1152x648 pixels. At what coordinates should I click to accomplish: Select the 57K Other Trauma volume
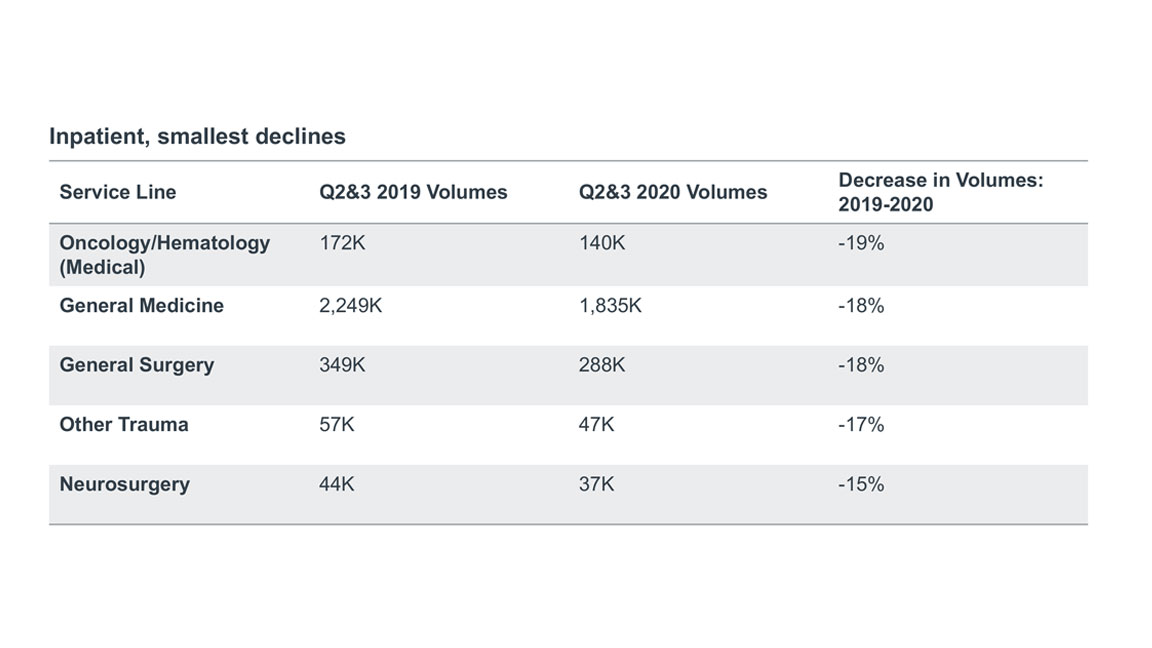click(x=336, y=425)
